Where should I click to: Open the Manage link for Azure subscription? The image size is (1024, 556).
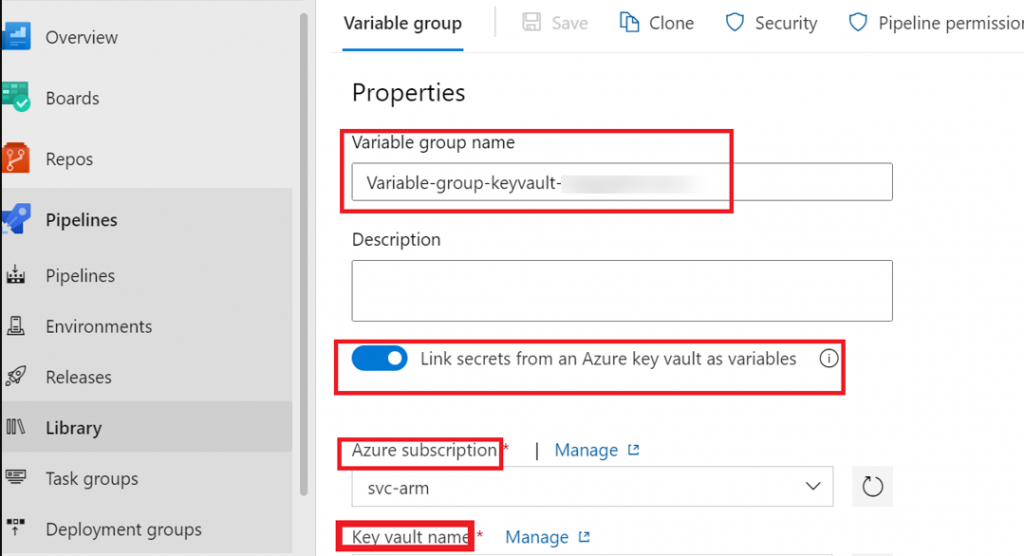[x=586, y=450]
